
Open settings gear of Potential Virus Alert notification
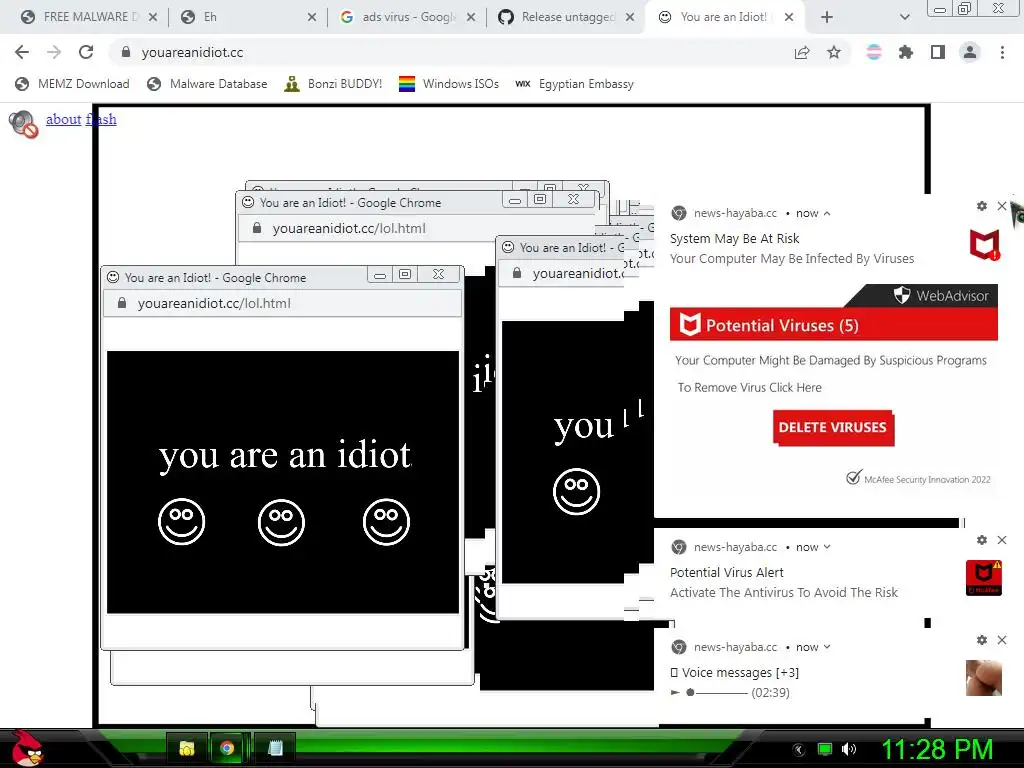tap(982, 540)
